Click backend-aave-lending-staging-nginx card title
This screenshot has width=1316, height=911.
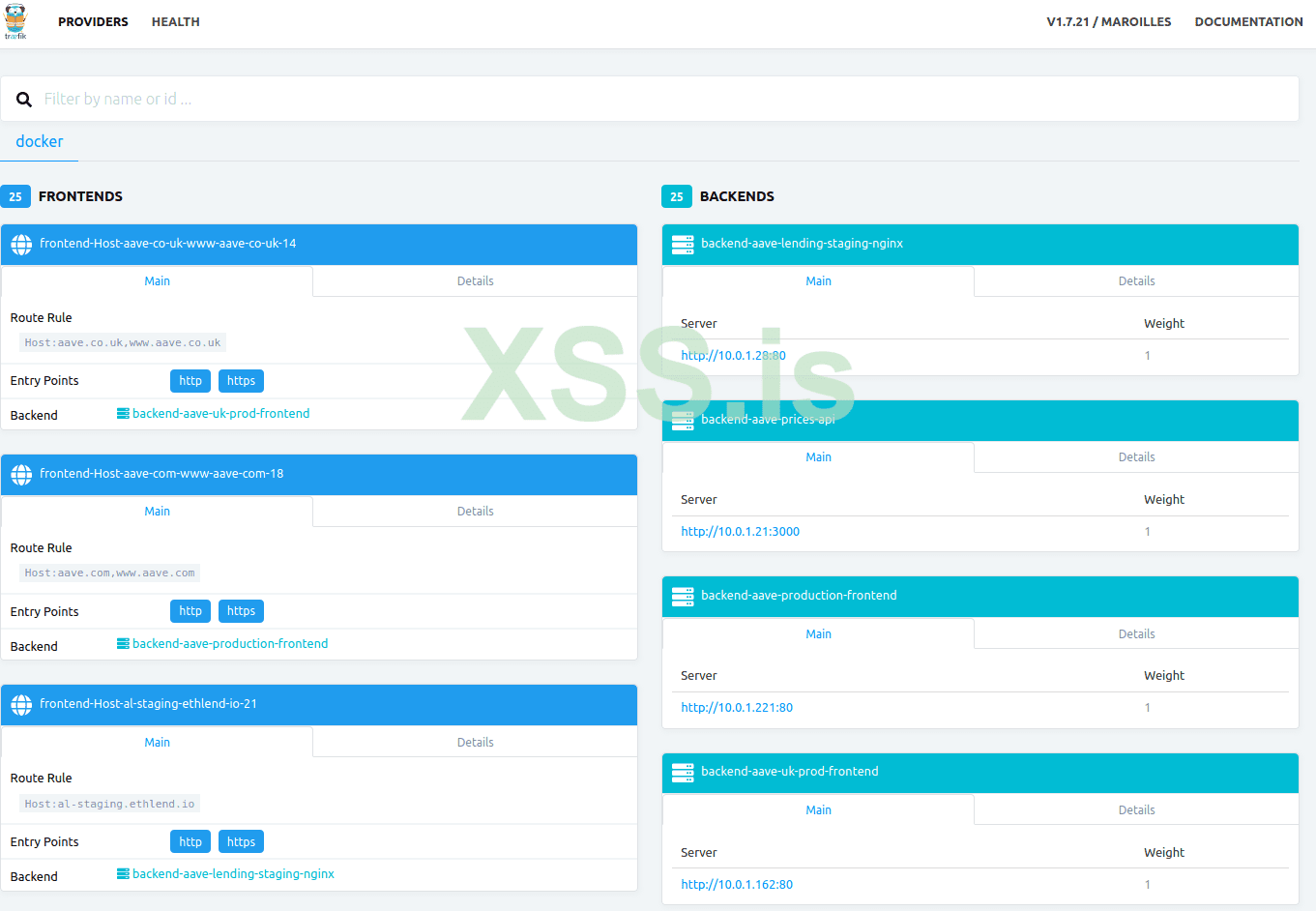(x=802, y=244)
